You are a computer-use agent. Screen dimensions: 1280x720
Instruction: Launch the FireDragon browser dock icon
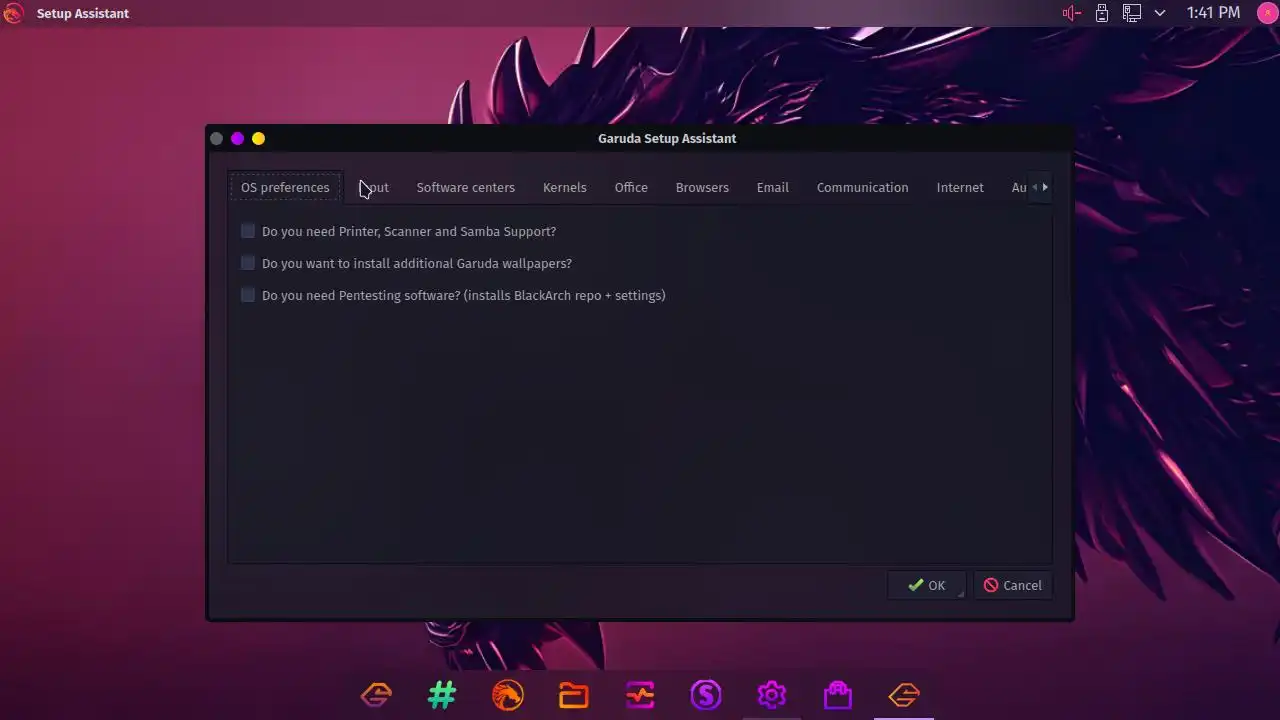(508, 694)
